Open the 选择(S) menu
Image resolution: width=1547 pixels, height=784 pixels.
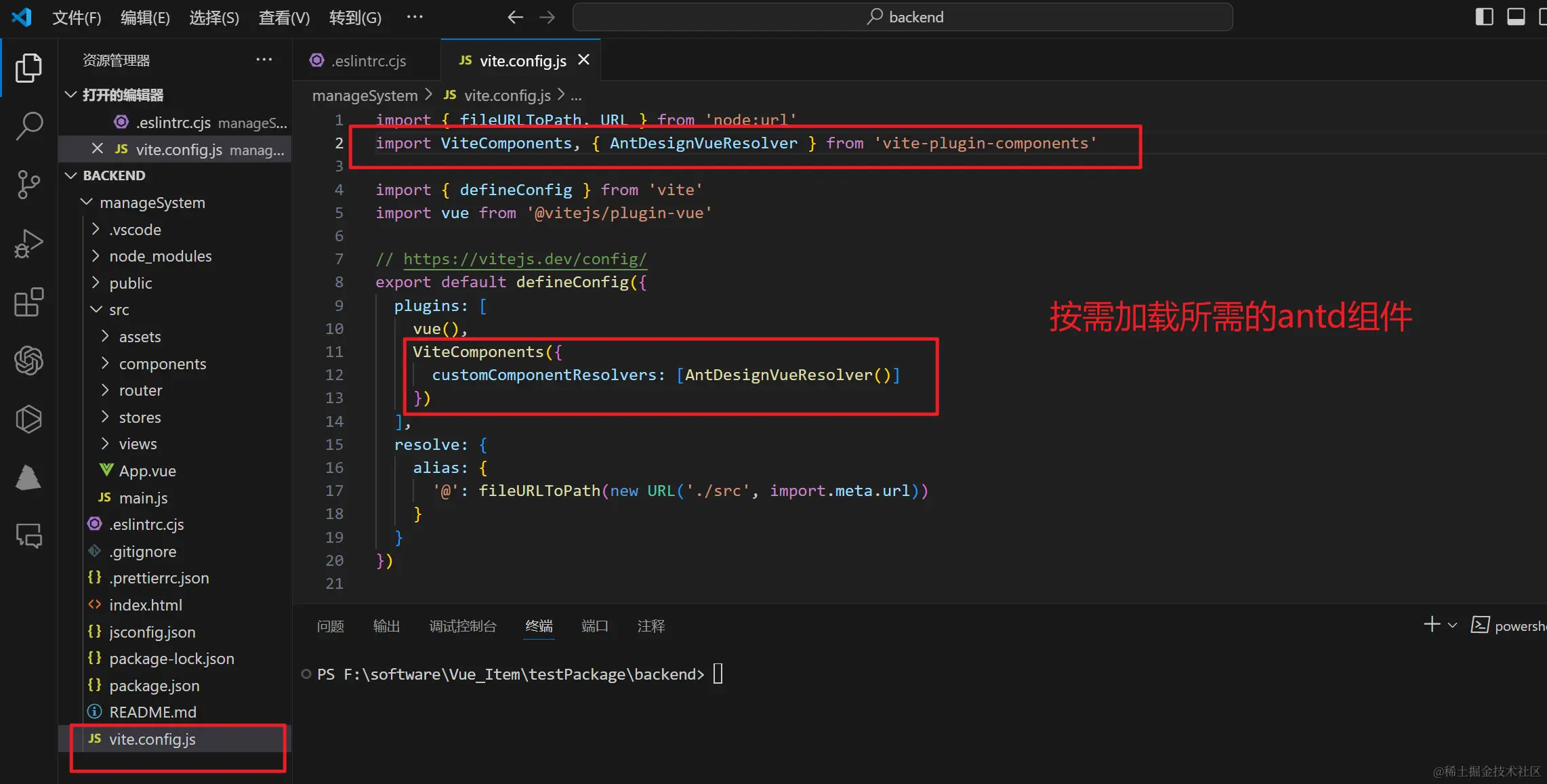pyautogui.click(x=214, y=18)
